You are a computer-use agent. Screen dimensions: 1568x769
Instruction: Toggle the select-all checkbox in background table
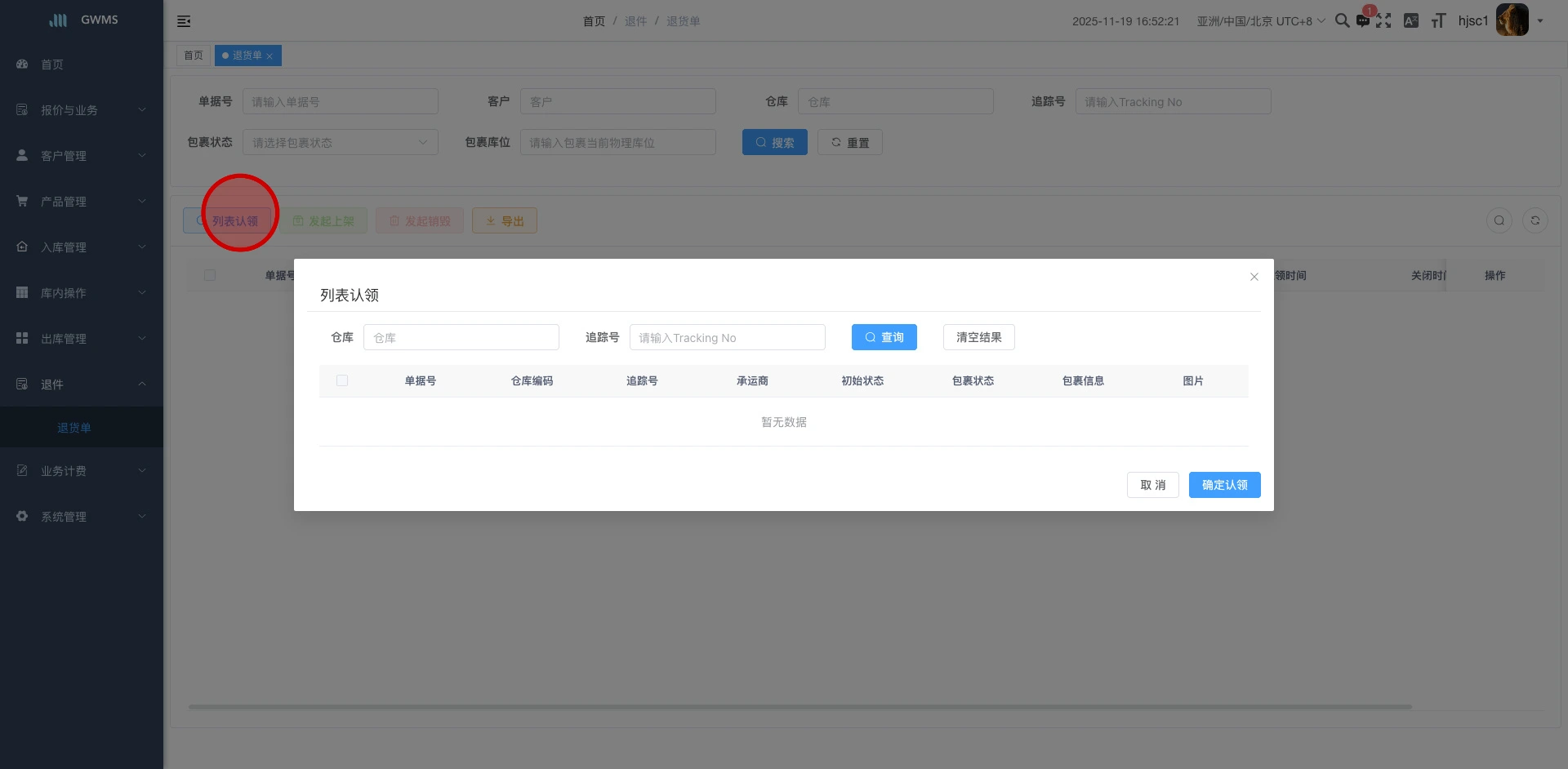click(x=210, y=275)
